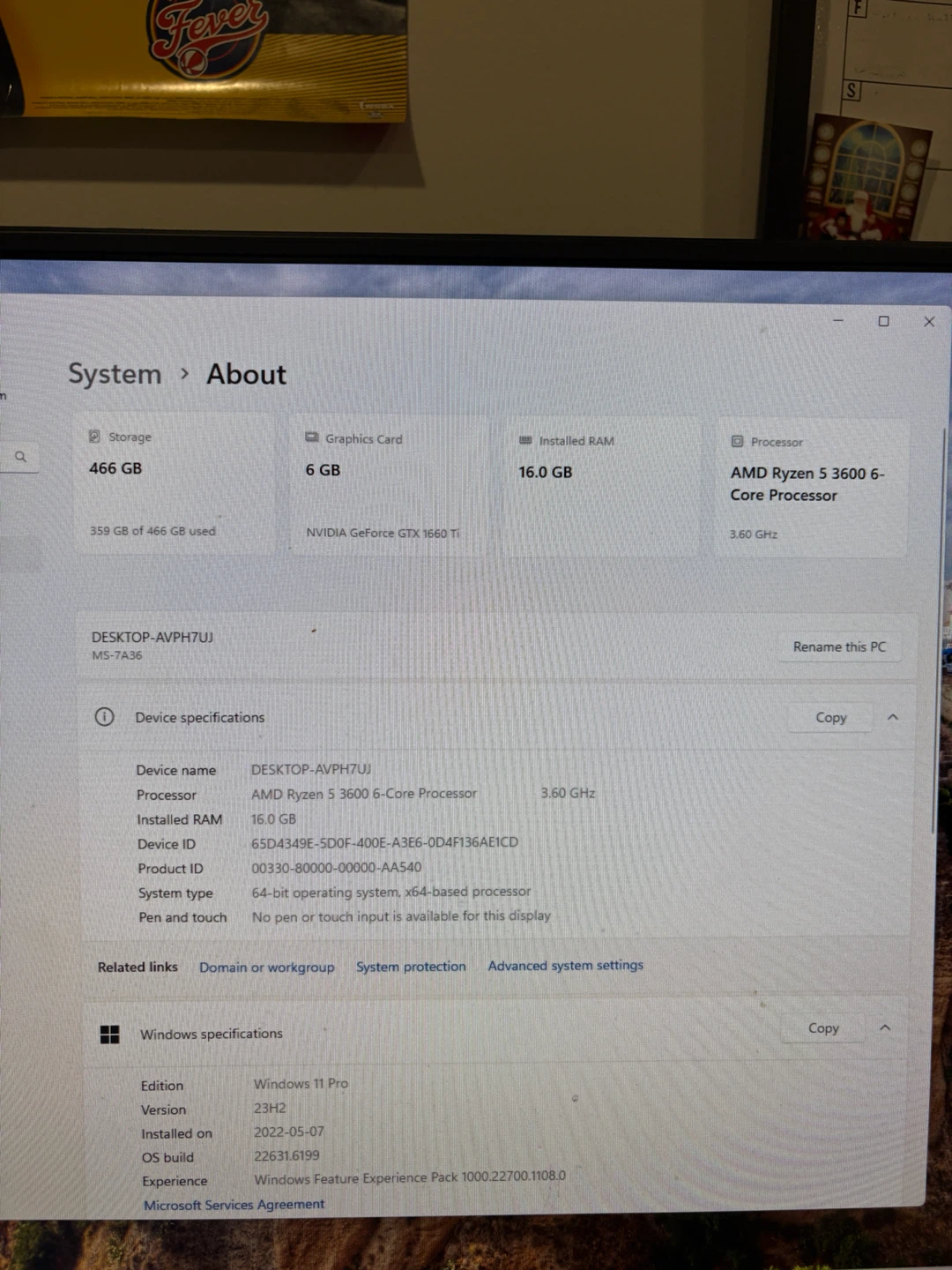This screenshot has width=952, height=1270.
Task: Click the 359 GB of 466 GB used text
Action: click(x=152, y=531)
